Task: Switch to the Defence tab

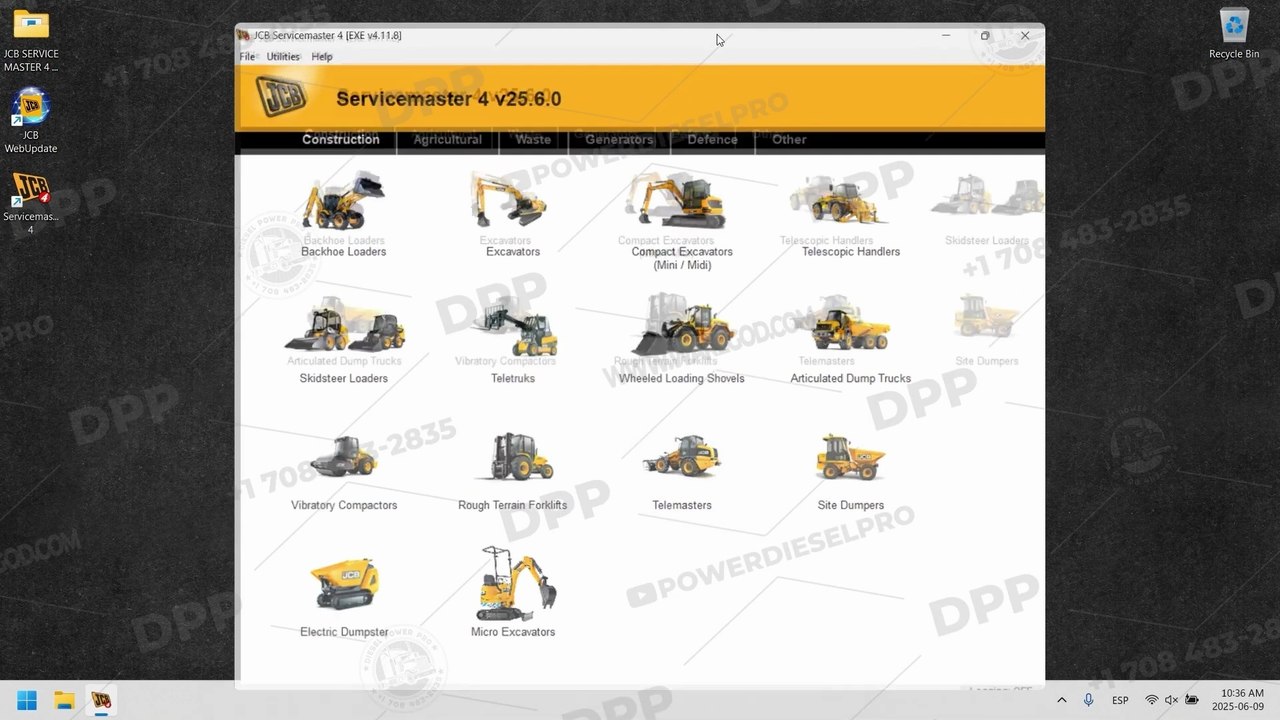Action: pos(713,140)
